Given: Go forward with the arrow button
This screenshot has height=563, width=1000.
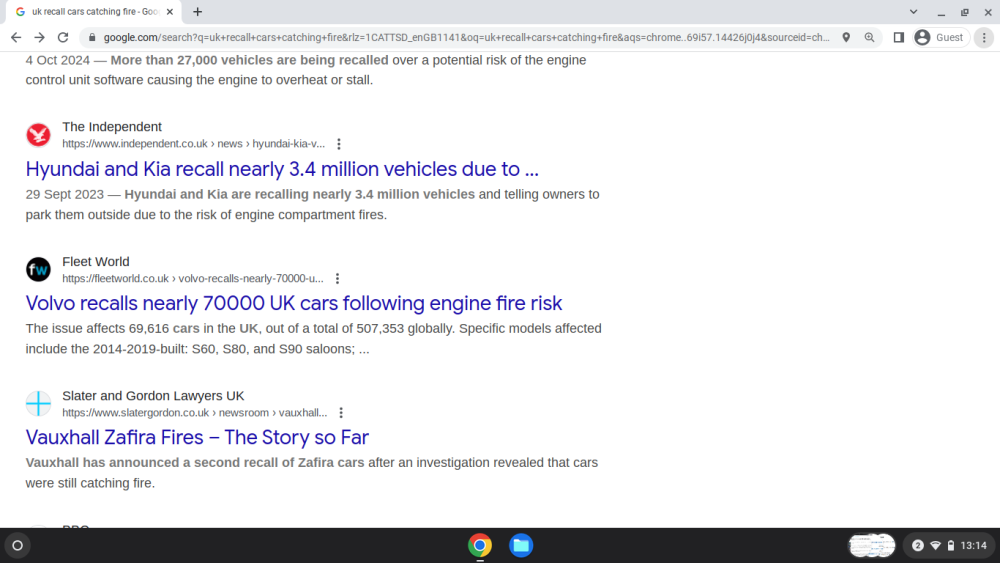Looking at the screenshot, I should tap(40, 38).
